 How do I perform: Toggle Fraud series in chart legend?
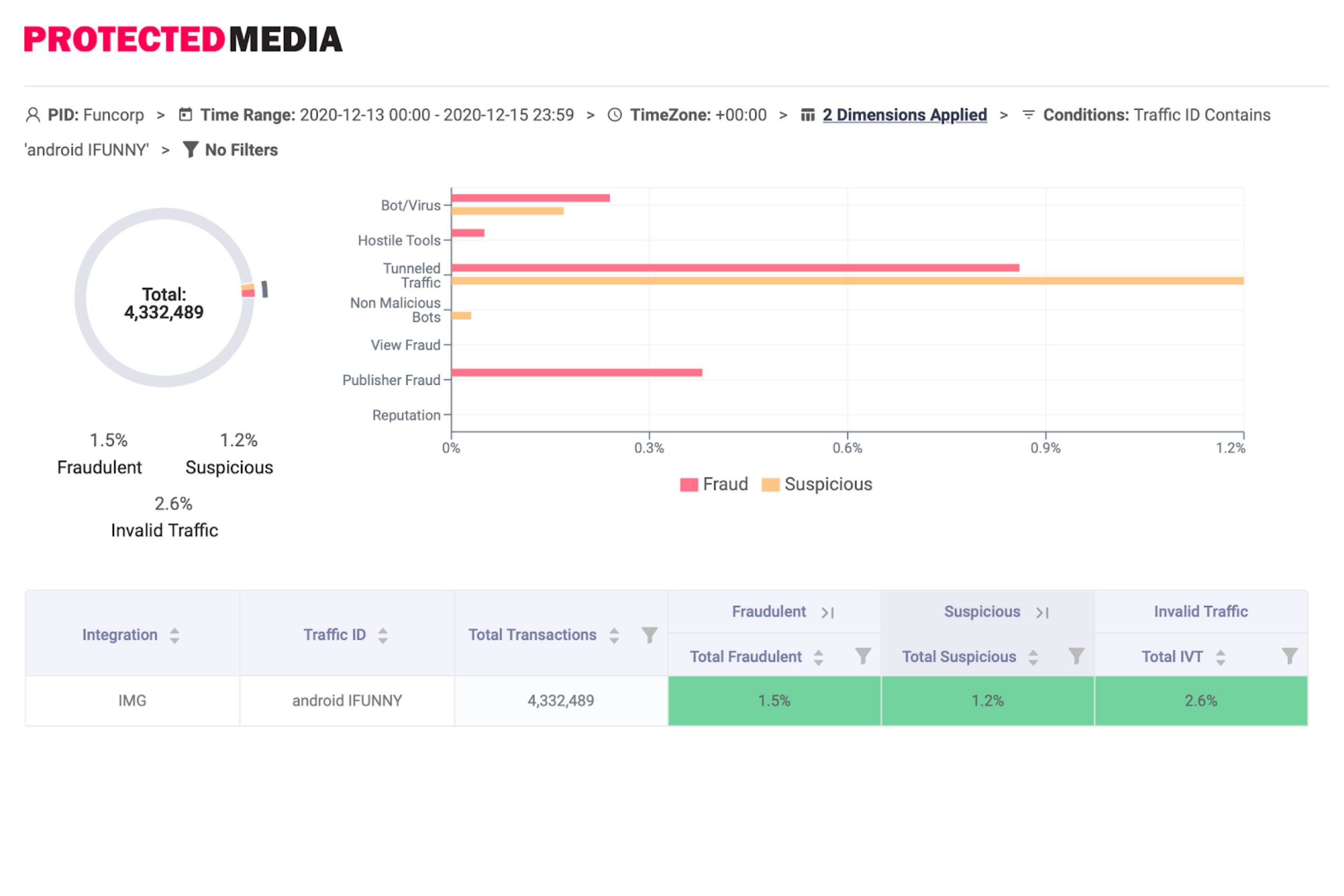(714, 484)
